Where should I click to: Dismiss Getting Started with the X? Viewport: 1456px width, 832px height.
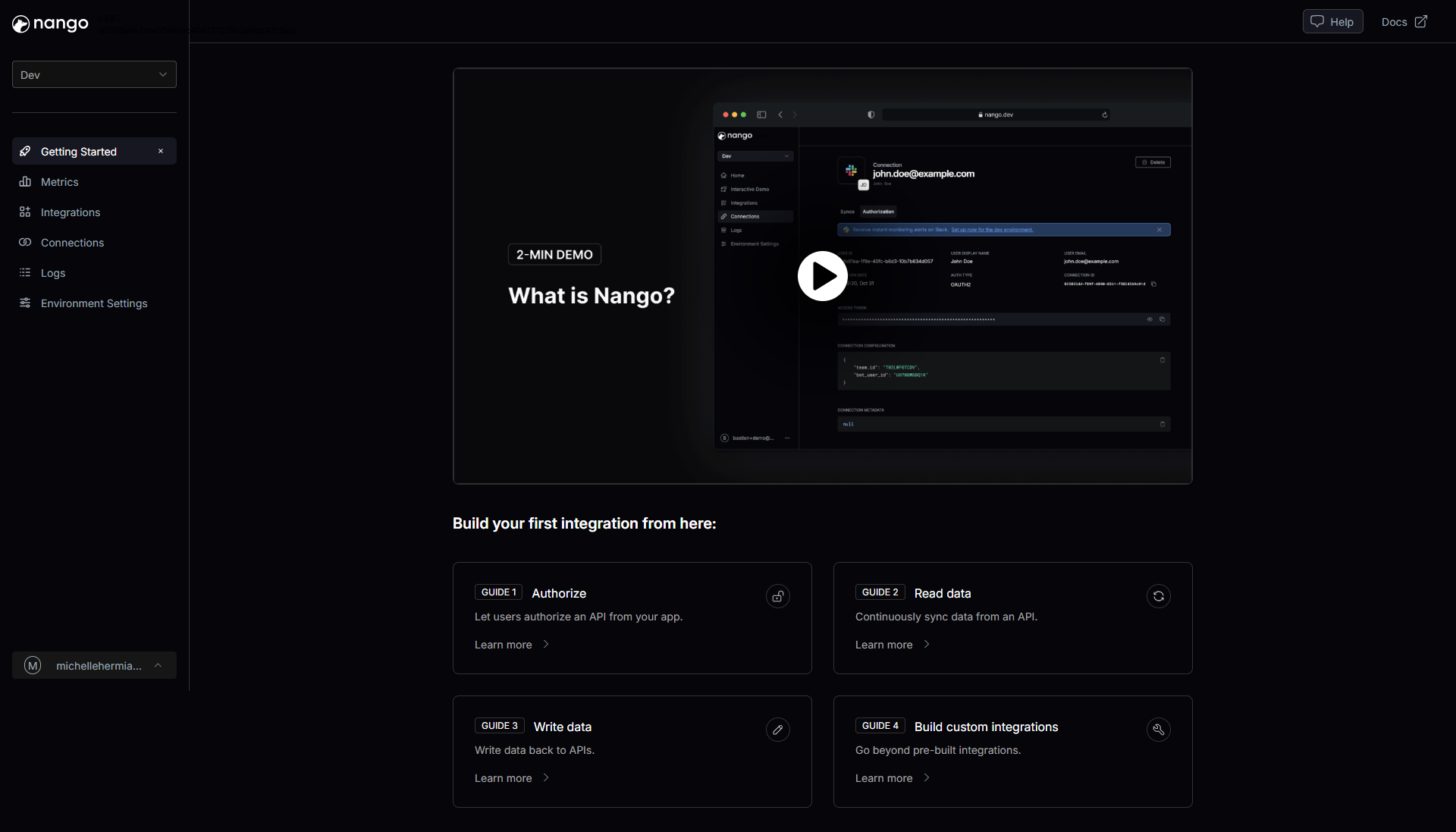[x=161, y=151]
